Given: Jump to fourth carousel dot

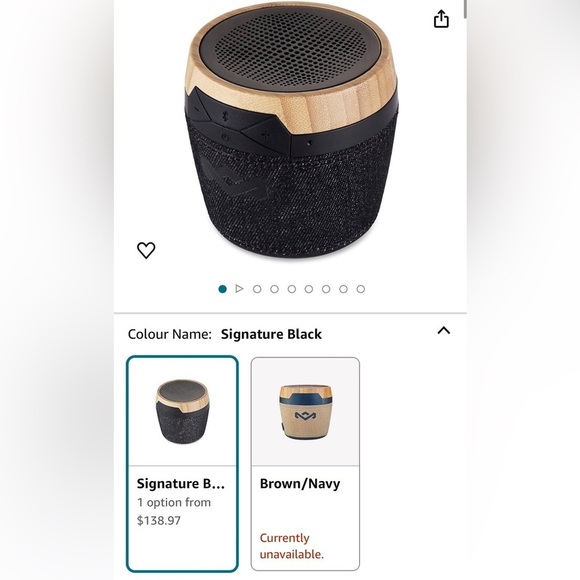Looking at the screenshot, I should (274, 289).
